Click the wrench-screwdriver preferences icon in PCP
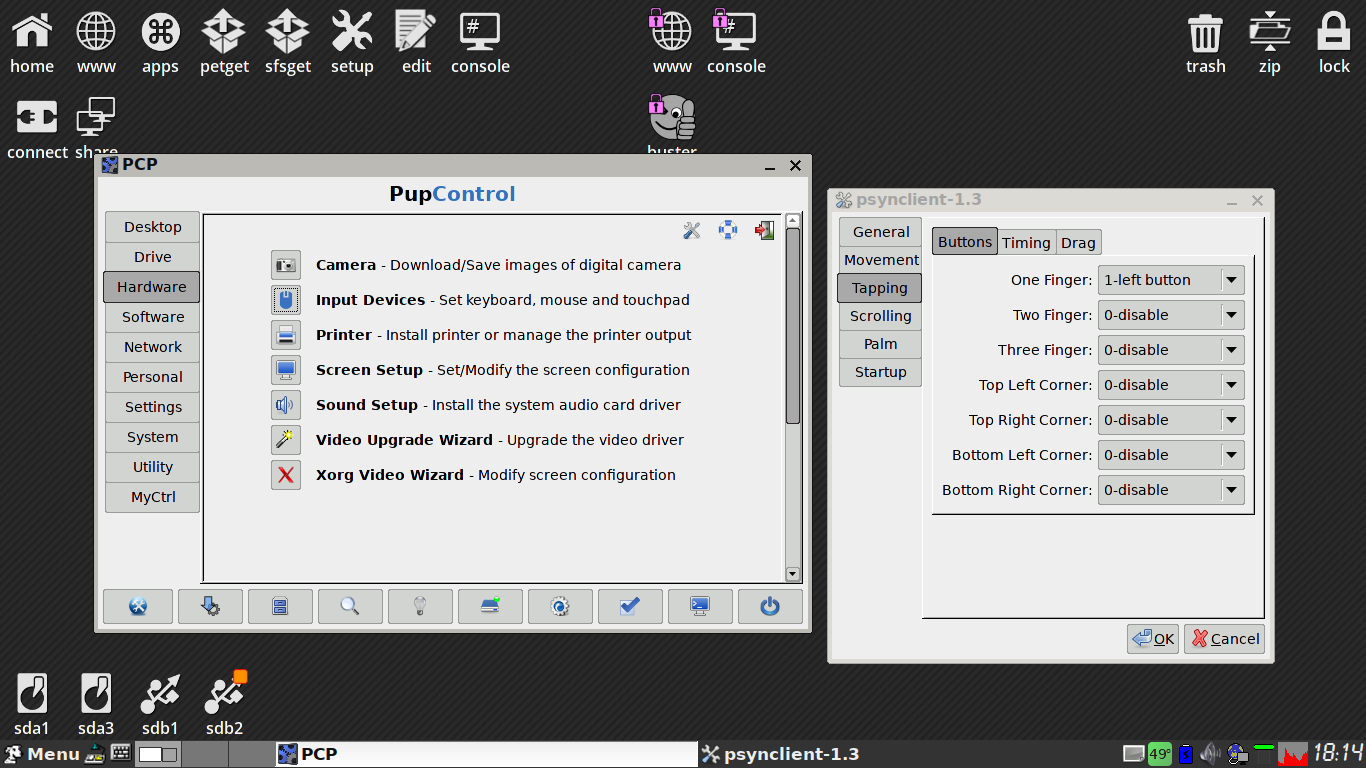1366x768 pixels. point(692,231)
